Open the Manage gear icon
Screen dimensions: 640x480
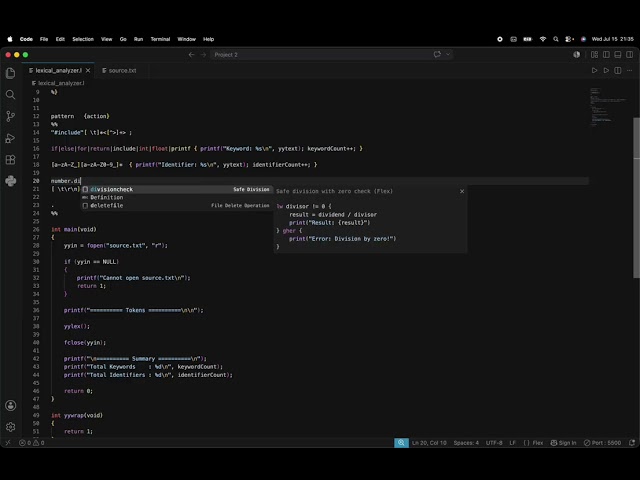(x=11, y=427)
